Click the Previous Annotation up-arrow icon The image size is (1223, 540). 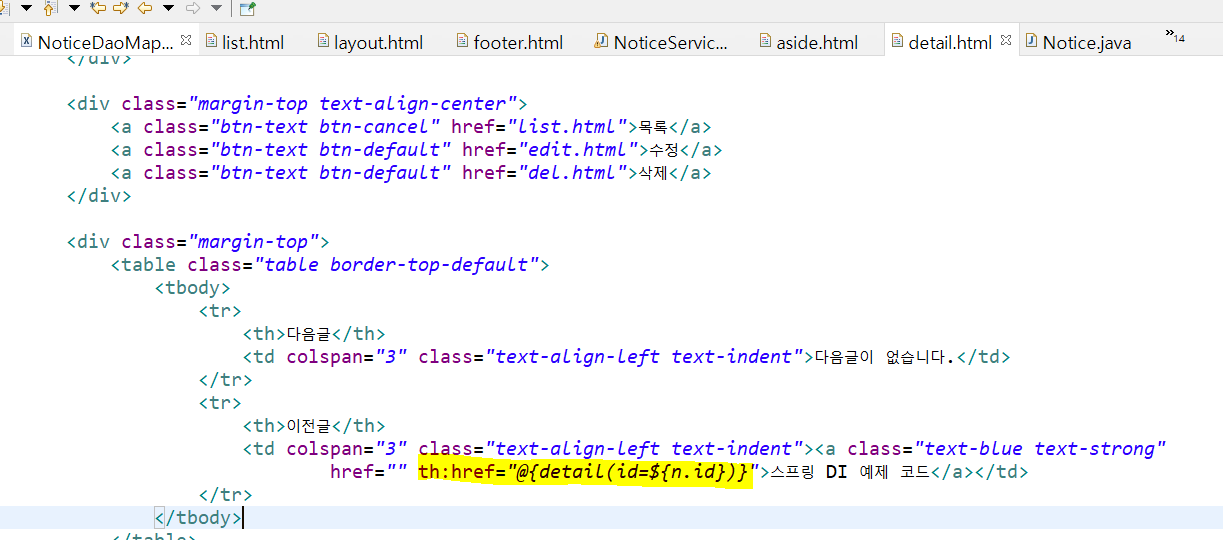50,8
